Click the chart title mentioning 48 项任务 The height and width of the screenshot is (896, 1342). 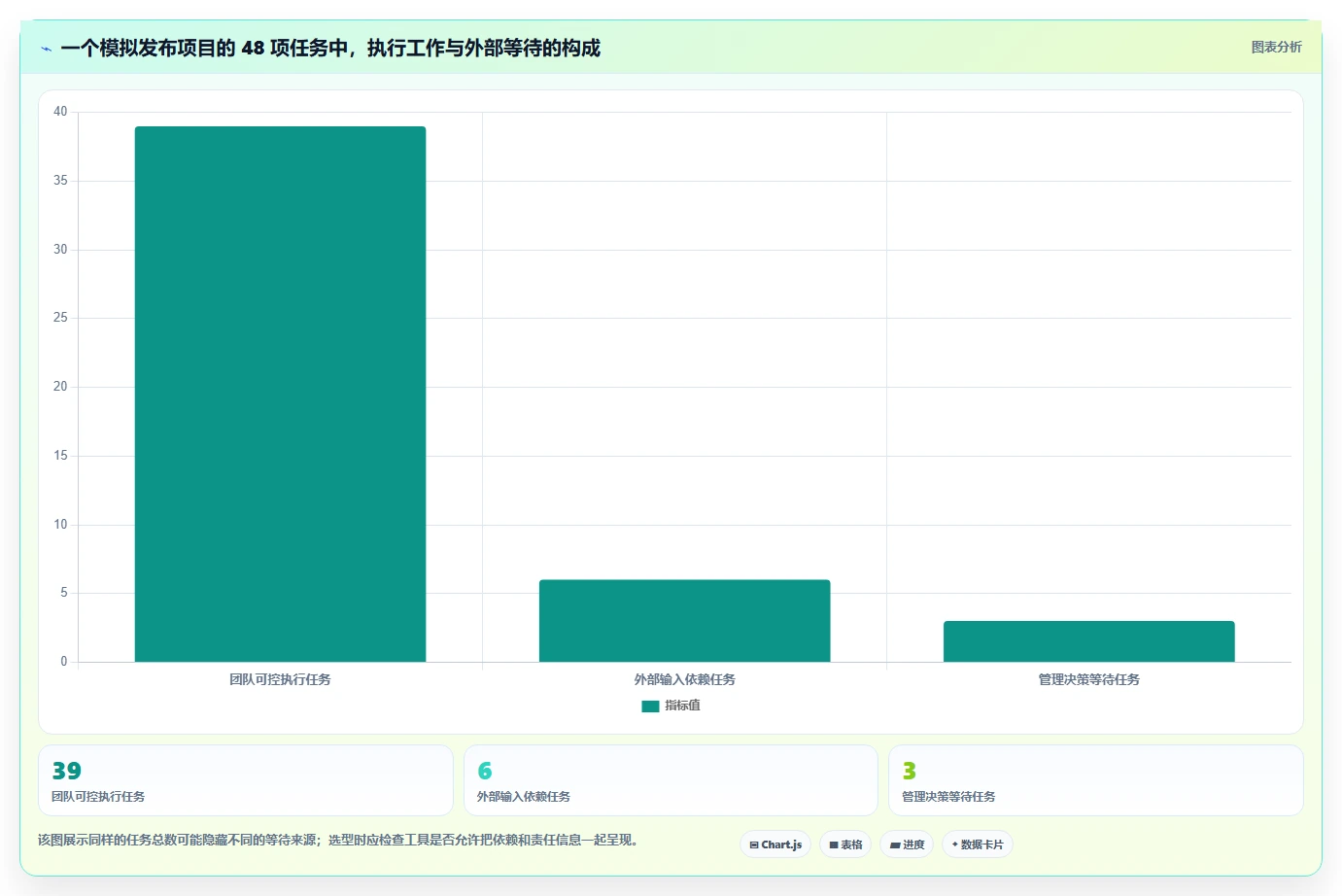pos(330,48)
